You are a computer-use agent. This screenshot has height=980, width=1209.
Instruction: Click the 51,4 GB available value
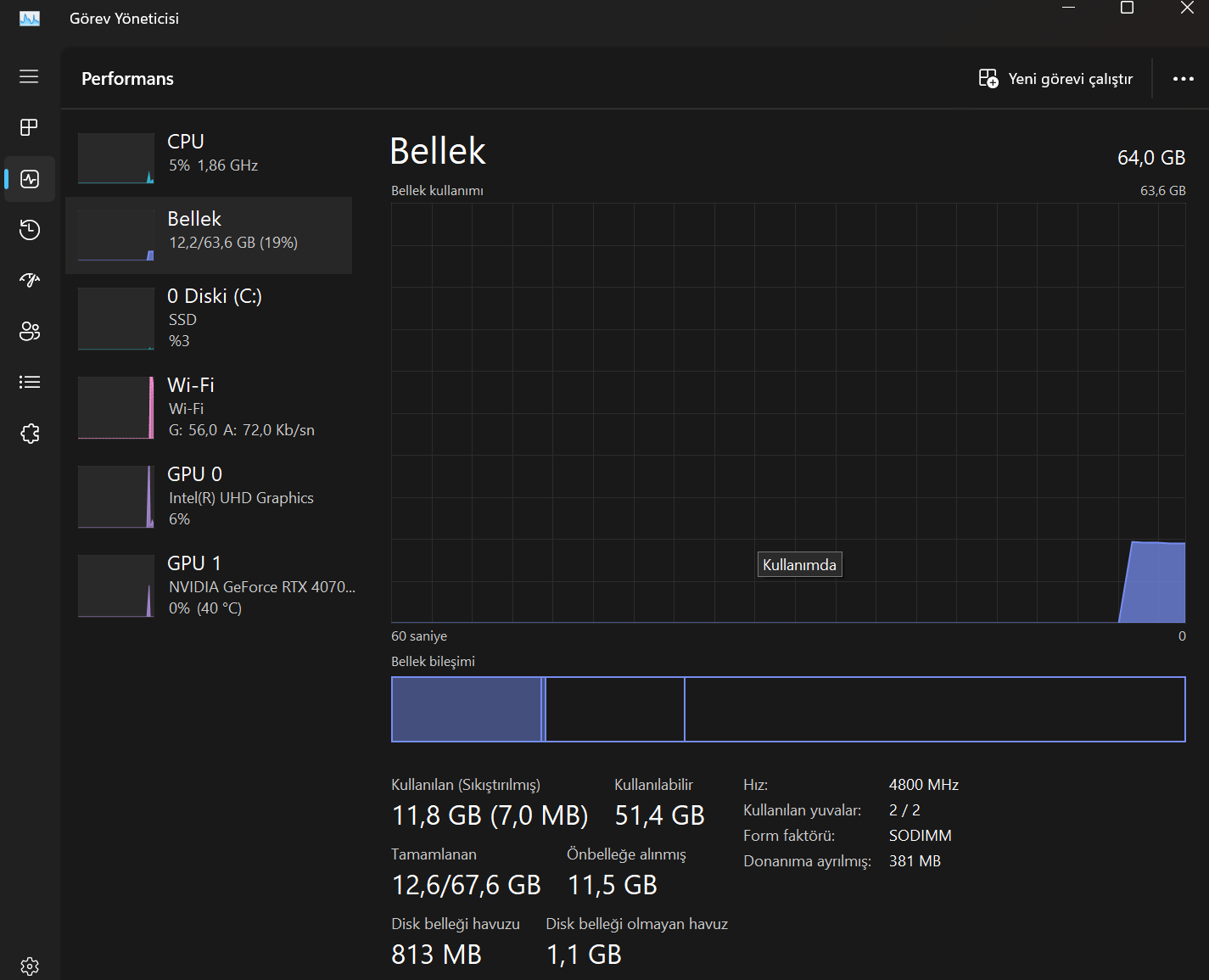point(659,815)
